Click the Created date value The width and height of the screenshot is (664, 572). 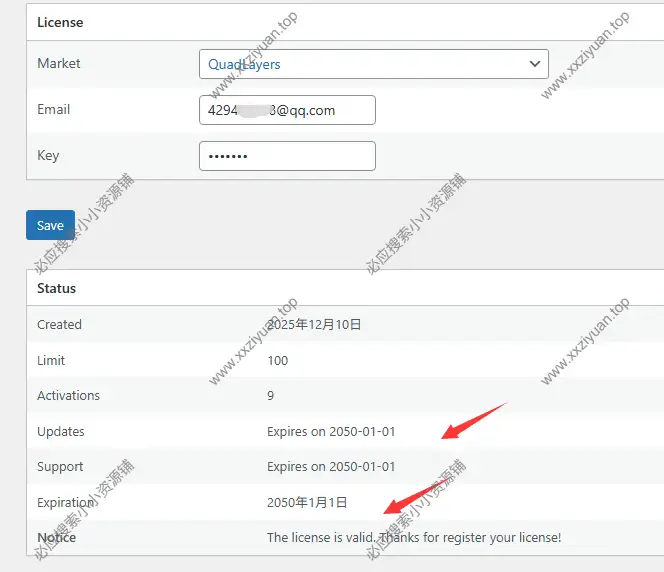point(314,325)
